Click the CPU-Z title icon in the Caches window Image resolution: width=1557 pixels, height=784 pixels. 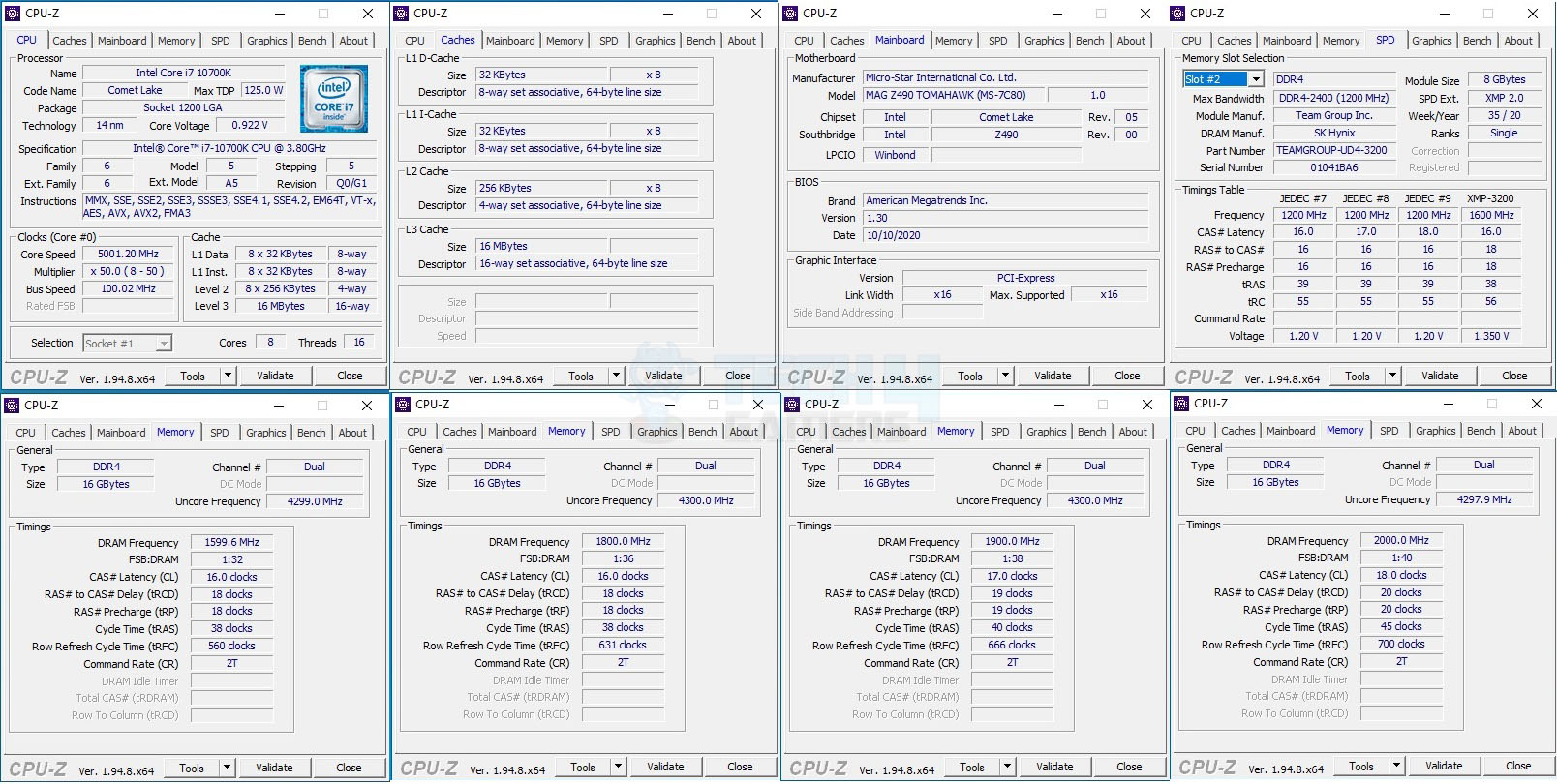[401, 14]
